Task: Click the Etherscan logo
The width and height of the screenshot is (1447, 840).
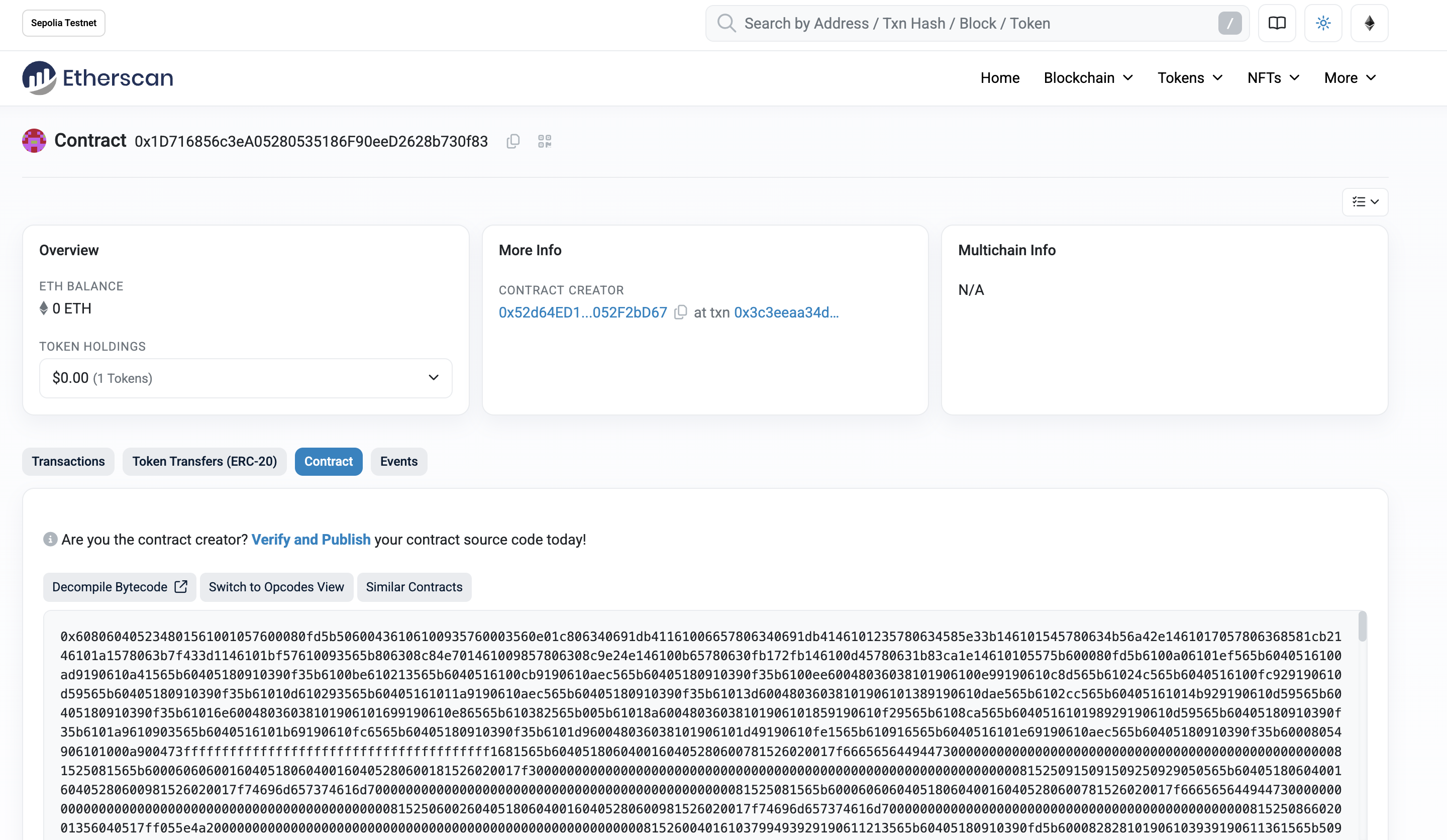Action: (x=97, y=78)
